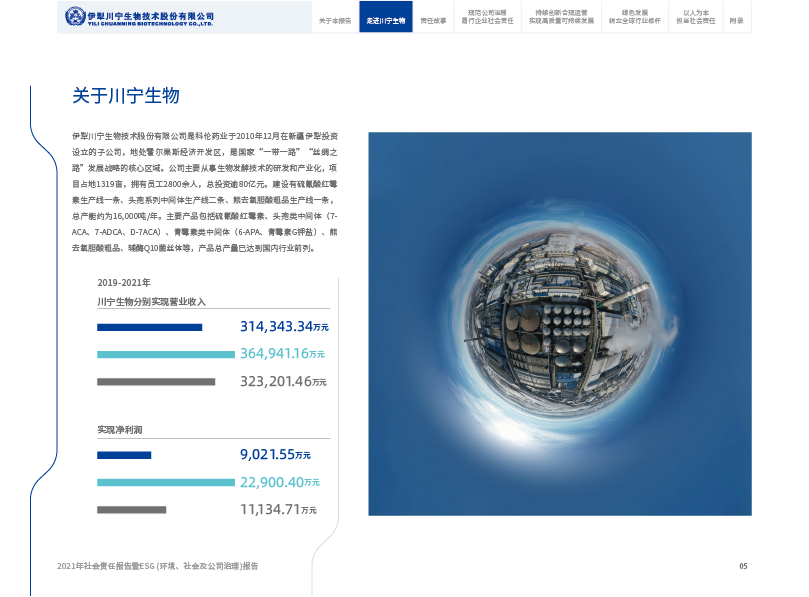809x597 pixels.
Task: Open the 规范公司治理 navigation tab
Action: coord(488,17)
